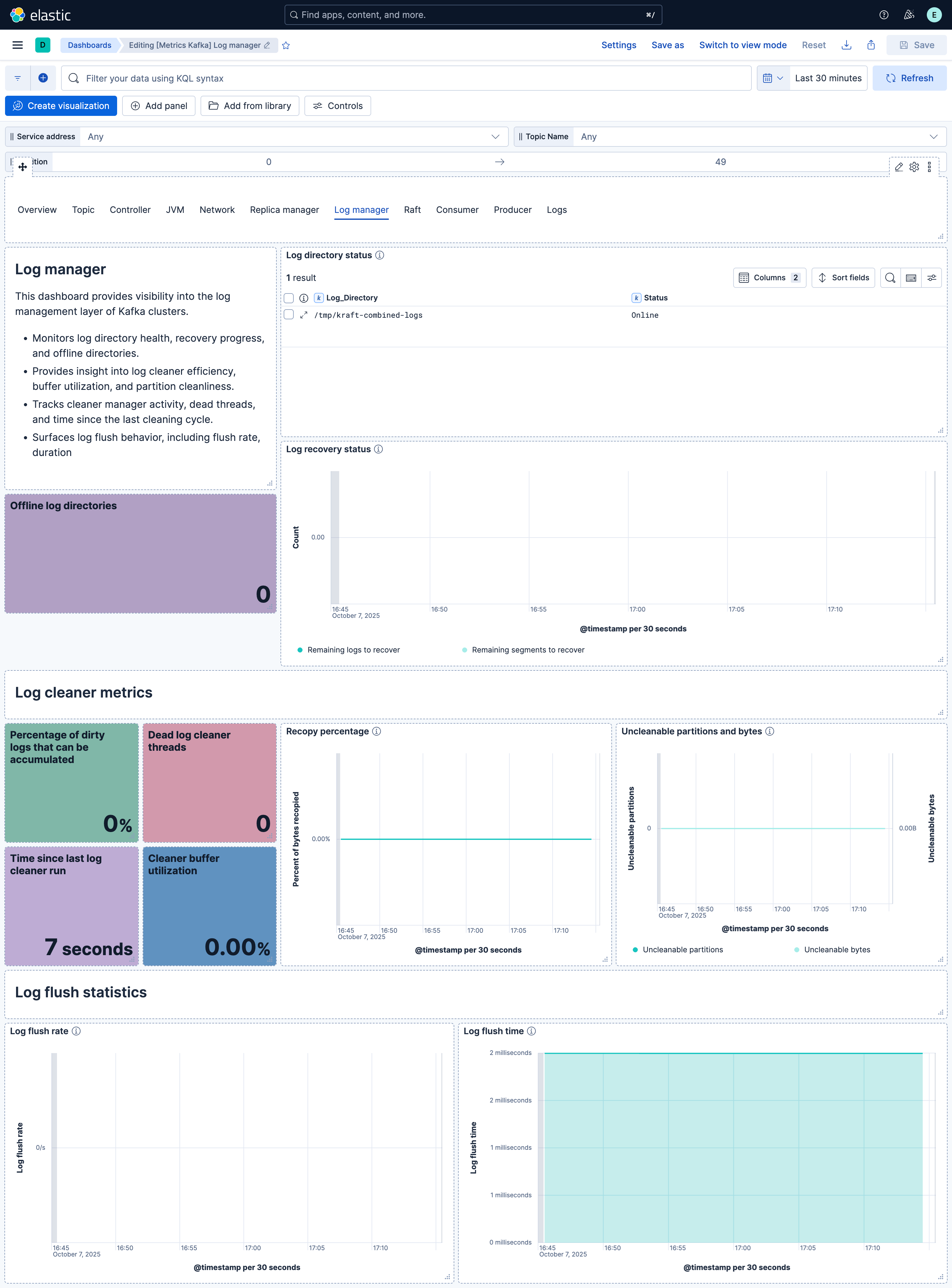The width and height of the screenshot is (952, 1288).
Task: Click the Refresh button
Action: [909, 78]
